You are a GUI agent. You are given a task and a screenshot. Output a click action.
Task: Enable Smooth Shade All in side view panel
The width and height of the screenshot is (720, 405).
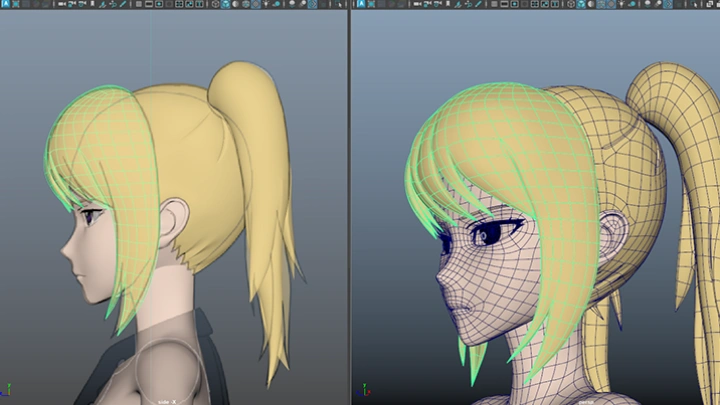(225, 4)
